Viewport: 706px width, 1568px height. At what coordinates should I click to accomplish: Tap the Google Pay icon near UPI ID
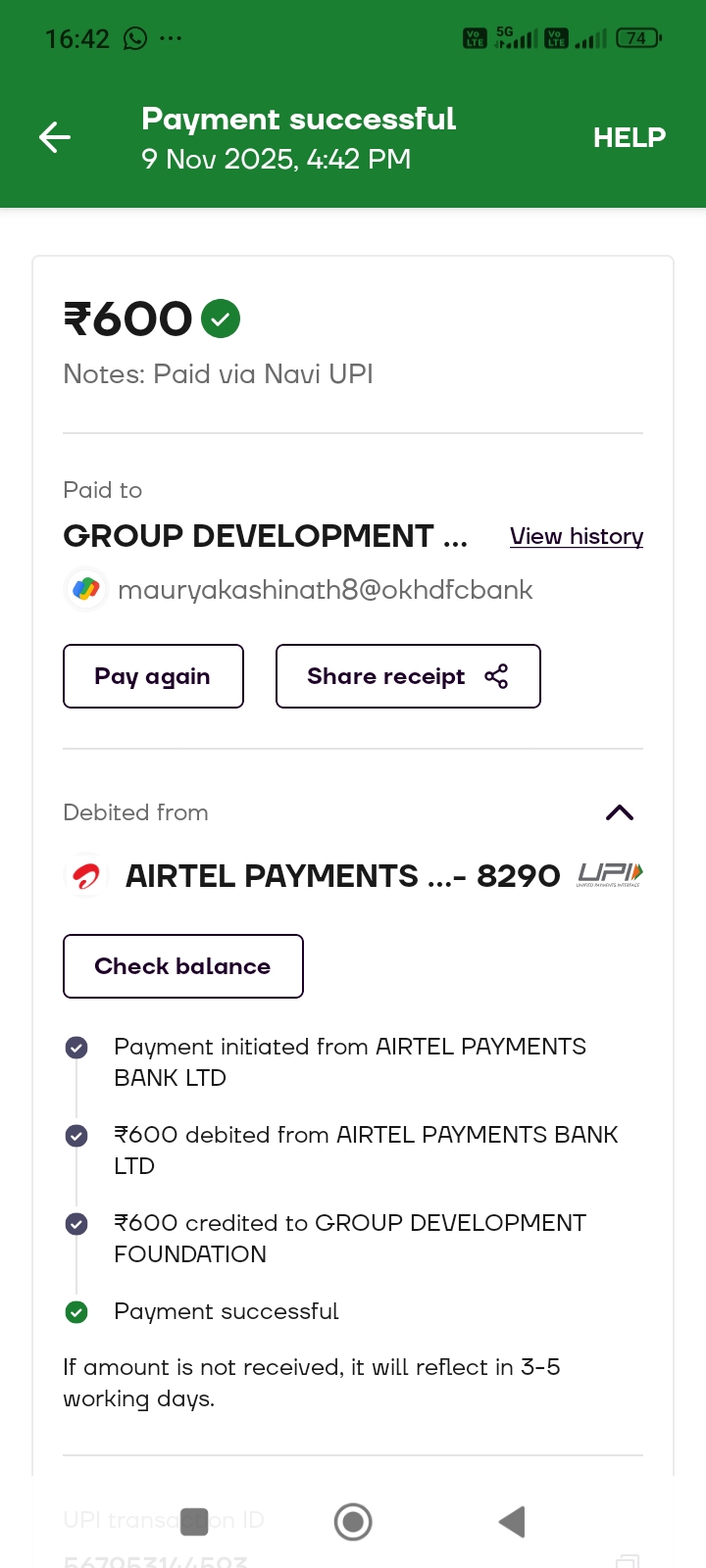pos(86,589)
